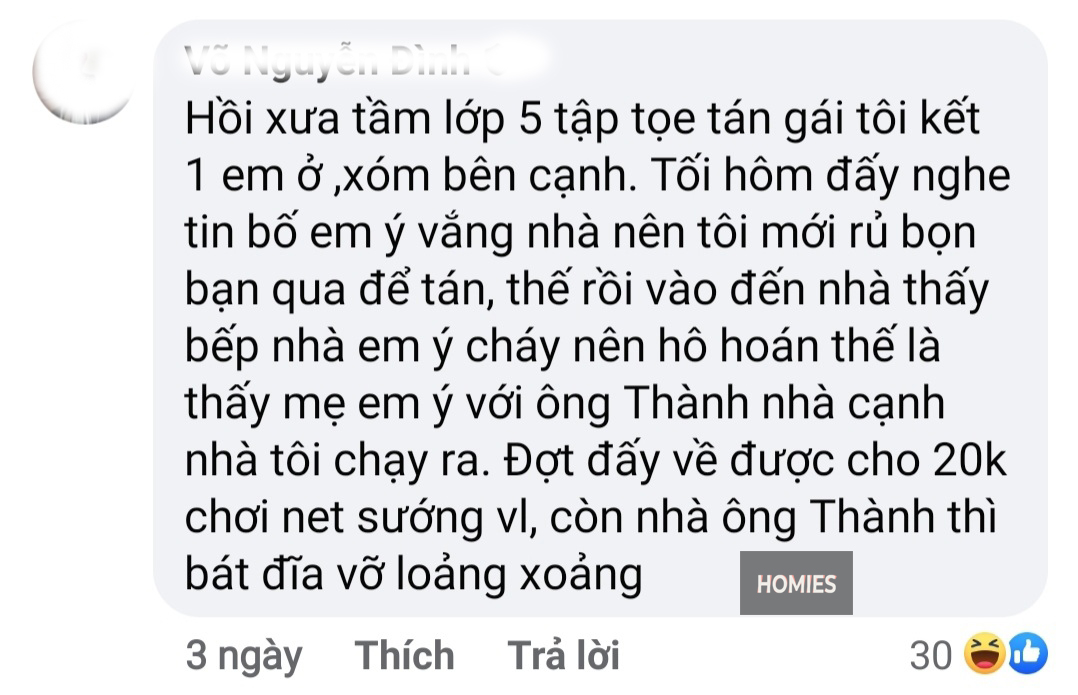Click the blue thumbs-up Like reaction icon
Image resolution: width=1078 pixels, height=695 pixels.
[1028, 654]
